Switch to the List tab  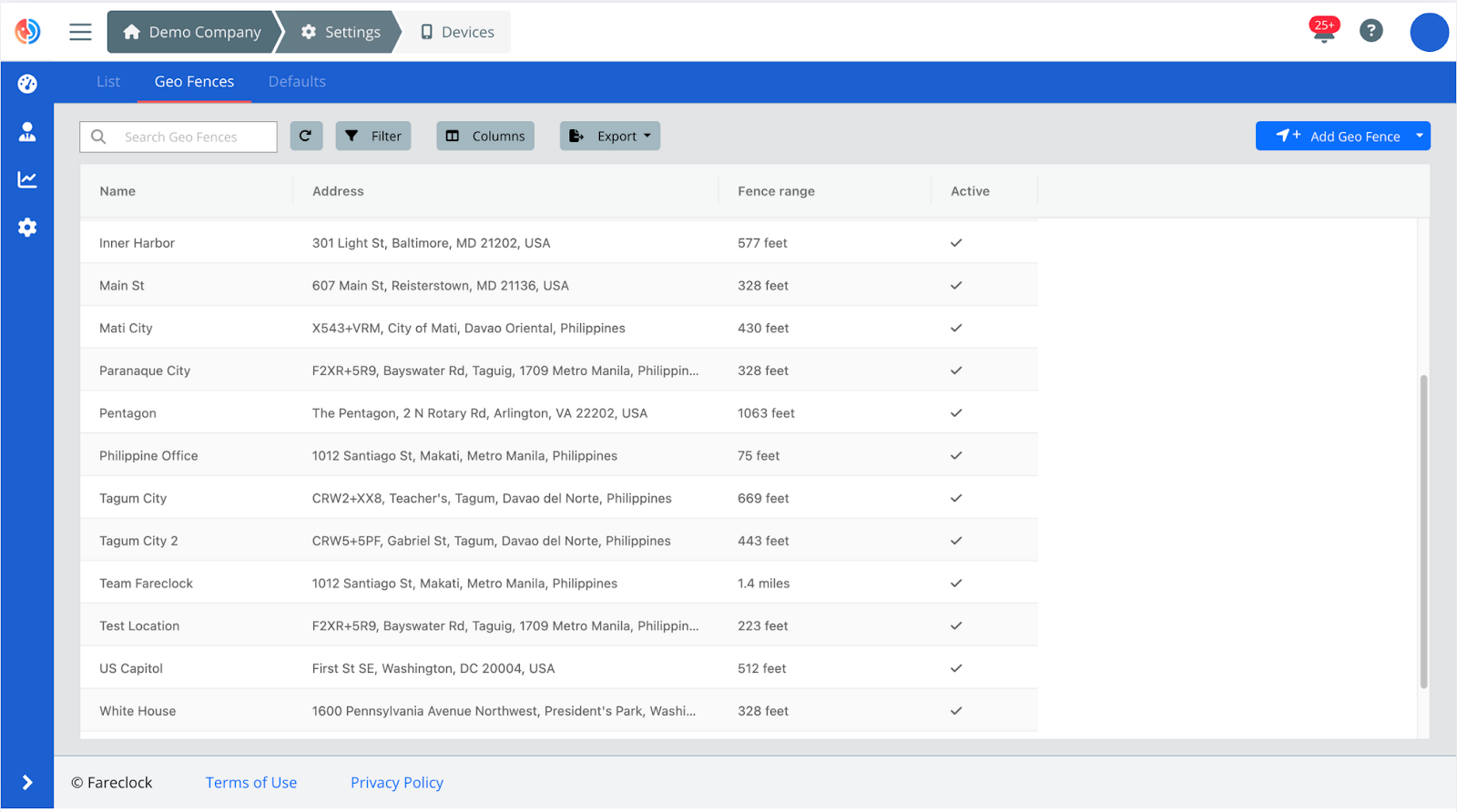tap(108, 82)
